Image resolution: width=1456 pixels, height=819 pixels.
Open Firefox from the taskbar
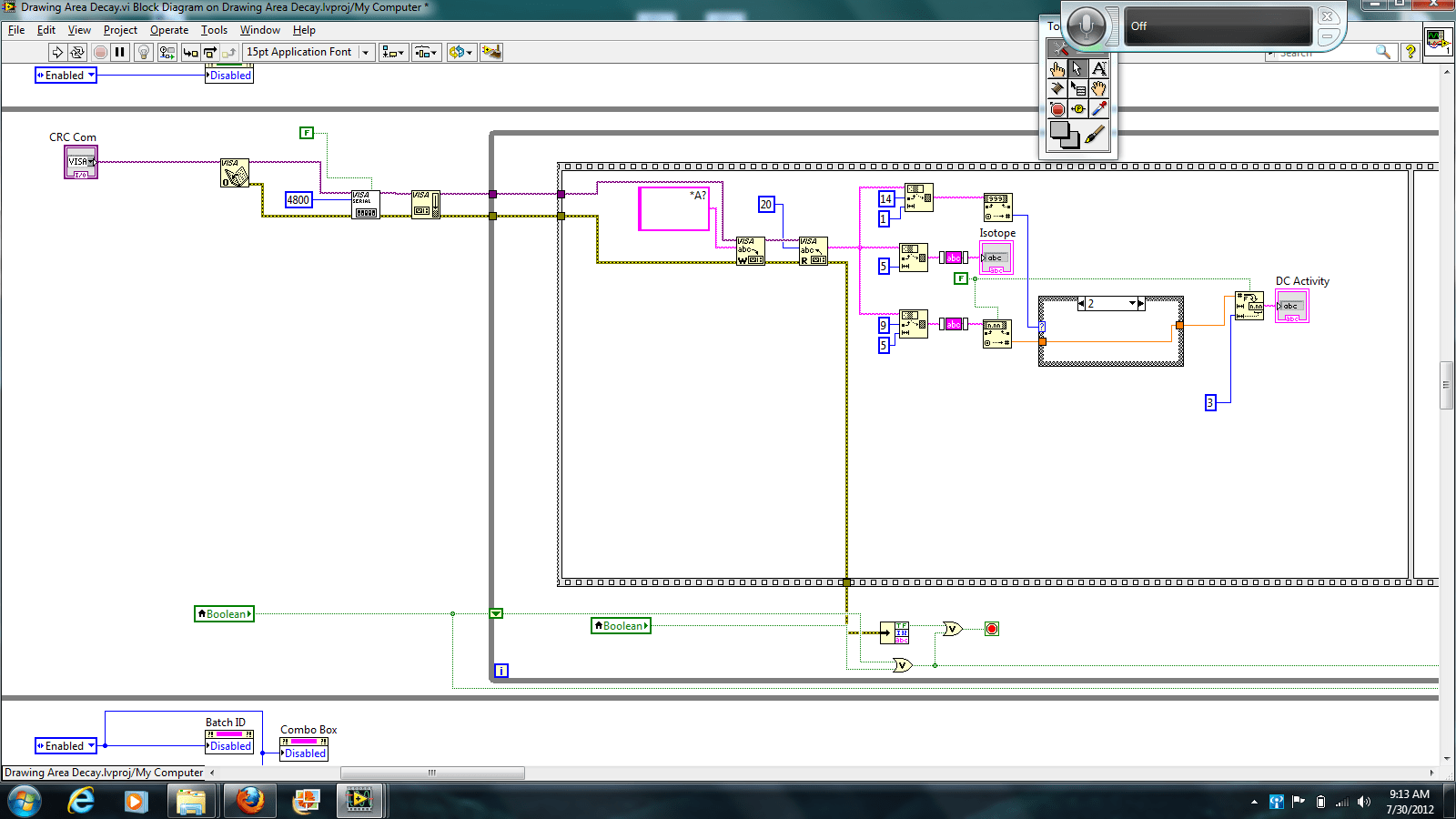click(249, 801)
